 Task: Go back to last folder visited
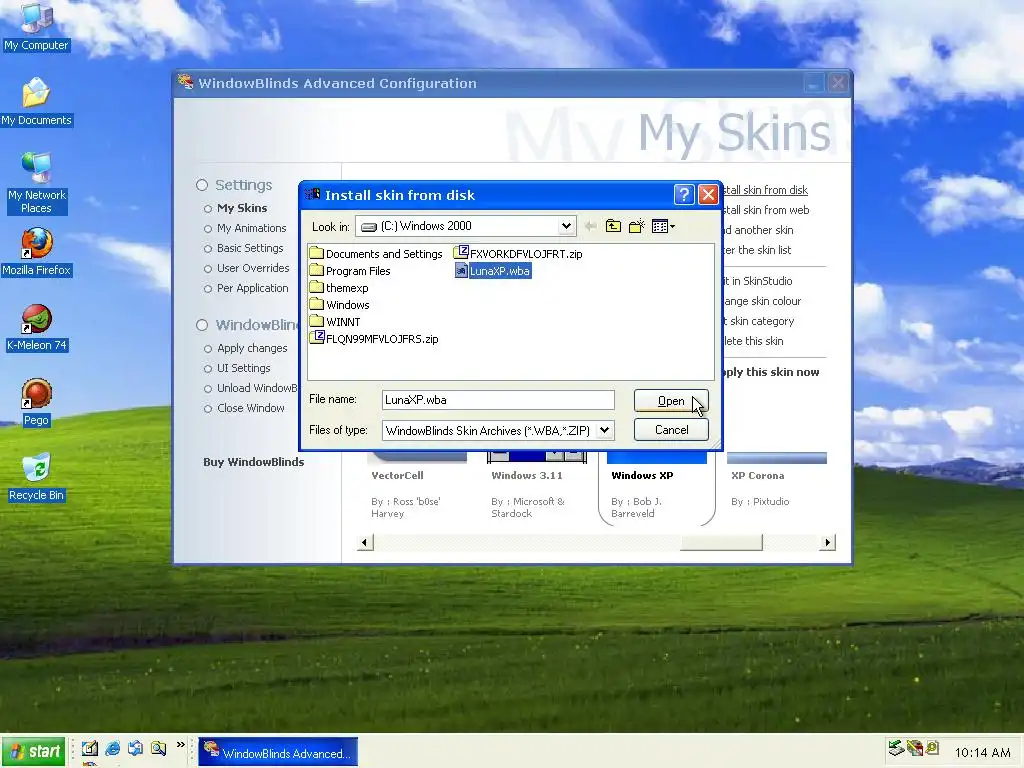tap(590, 226)
